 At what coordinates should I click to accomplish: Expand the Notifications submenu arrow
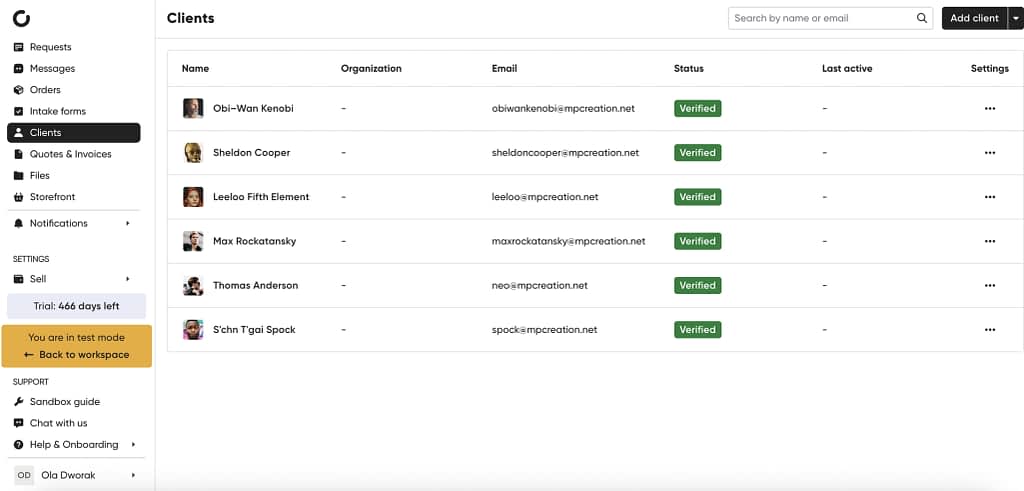point(128,223)
